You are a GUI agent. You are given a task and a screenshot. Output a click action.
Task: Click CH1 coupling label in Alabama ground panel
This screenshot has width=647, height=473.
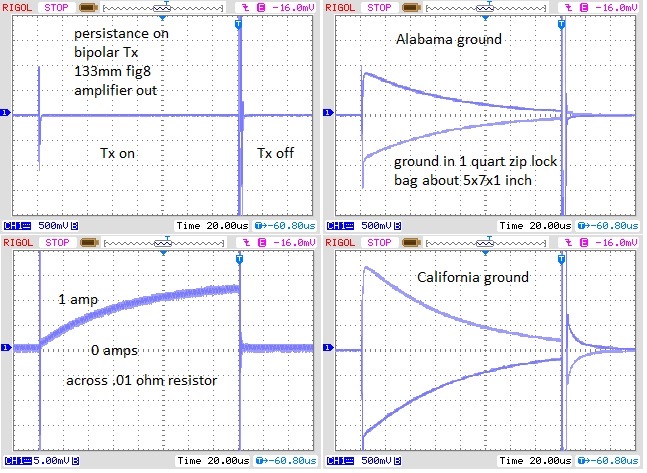click(340, 226)
